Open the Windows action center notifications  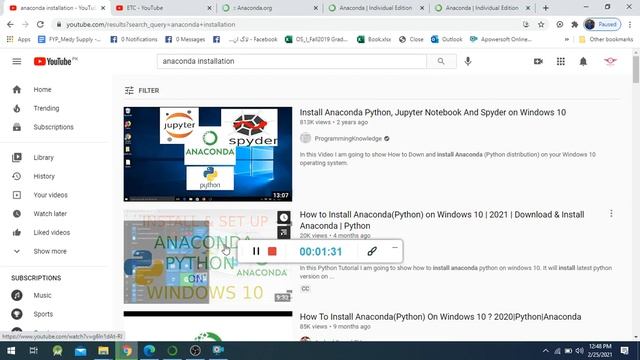[x=624, y=351]
